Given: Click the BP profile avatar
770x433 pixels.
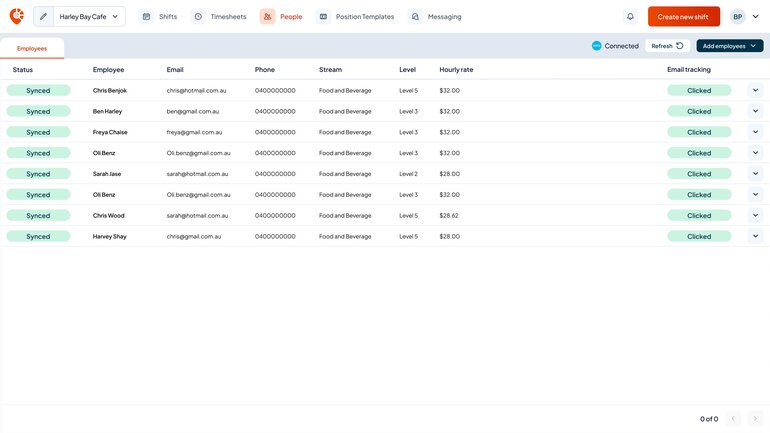Looking at the screenshot, I should pyautogui.click(x=738, y=17).
